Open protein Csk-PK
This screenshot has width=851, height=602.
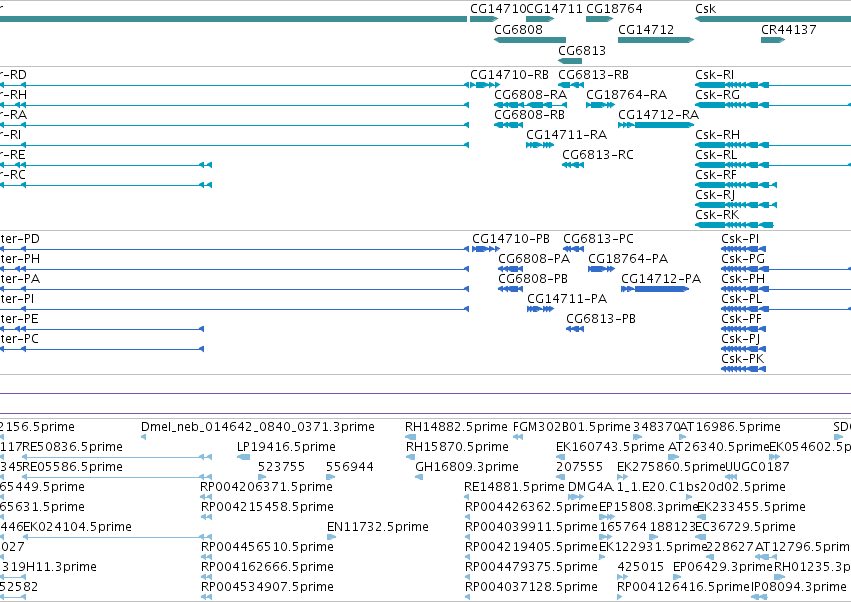pos(742,360)
